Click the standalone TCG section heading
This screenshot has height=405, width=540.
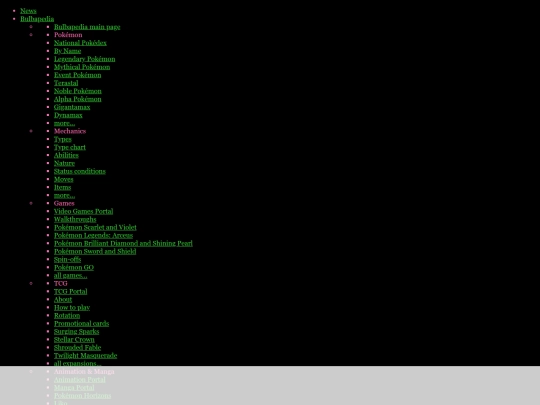click(61, 284)
